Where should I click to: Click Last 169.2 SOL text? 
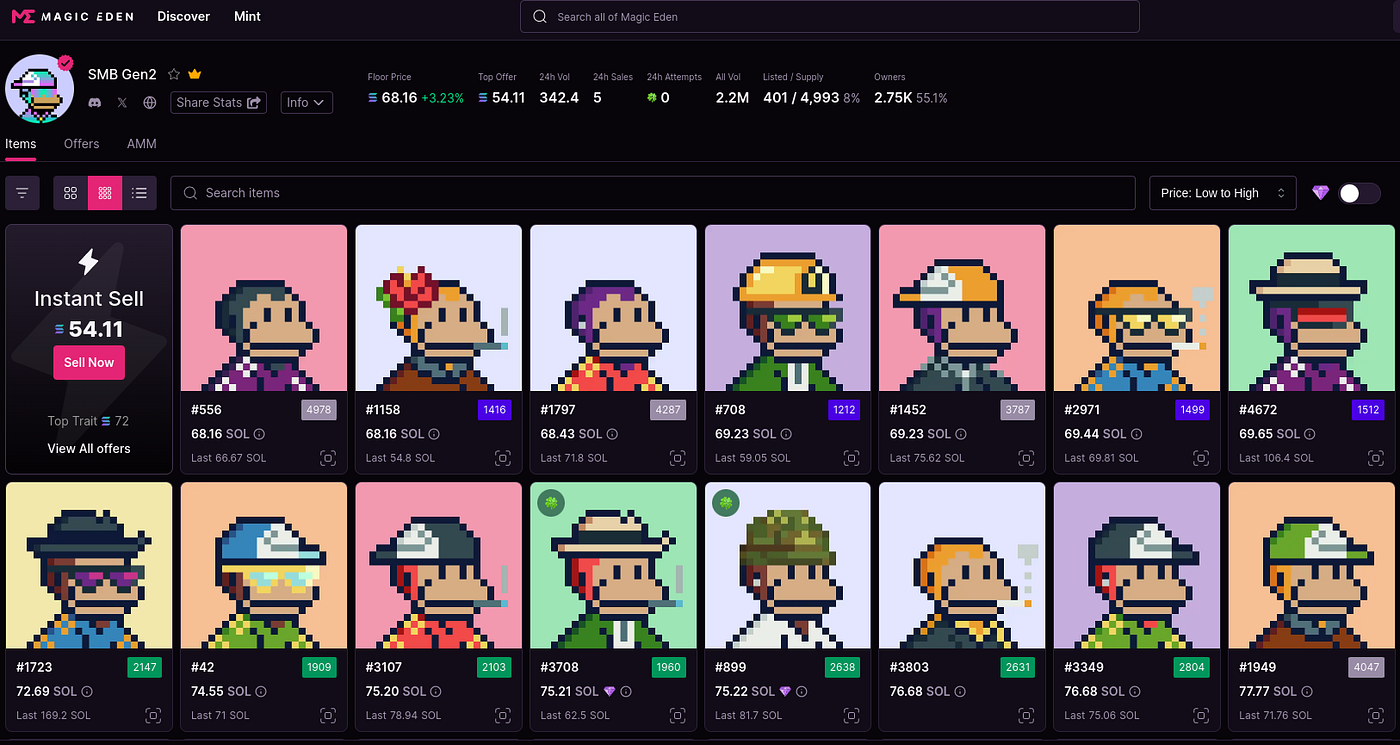pyautogui.click(x=53, y=716)
